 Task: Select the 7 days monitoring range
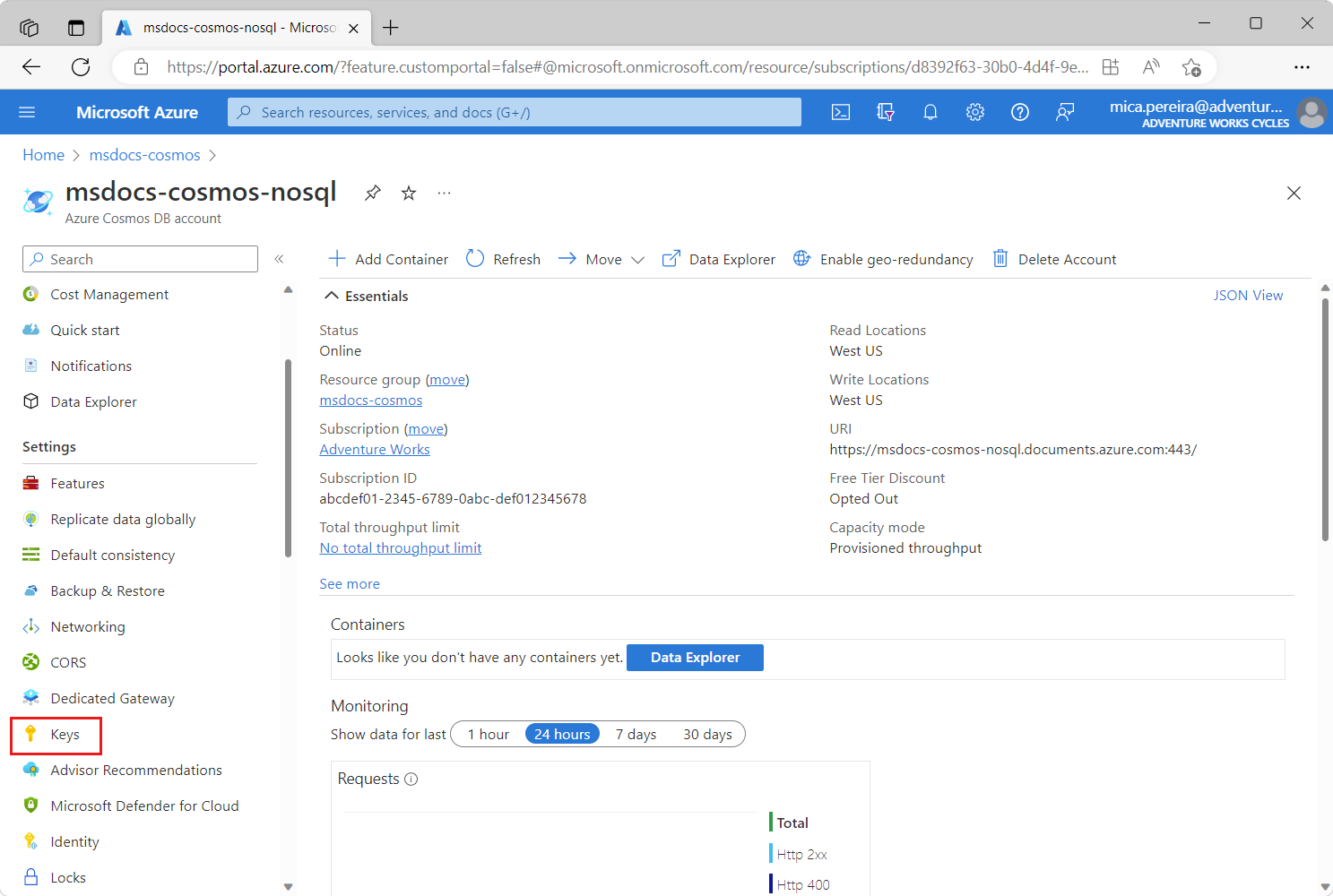point(636,735)
